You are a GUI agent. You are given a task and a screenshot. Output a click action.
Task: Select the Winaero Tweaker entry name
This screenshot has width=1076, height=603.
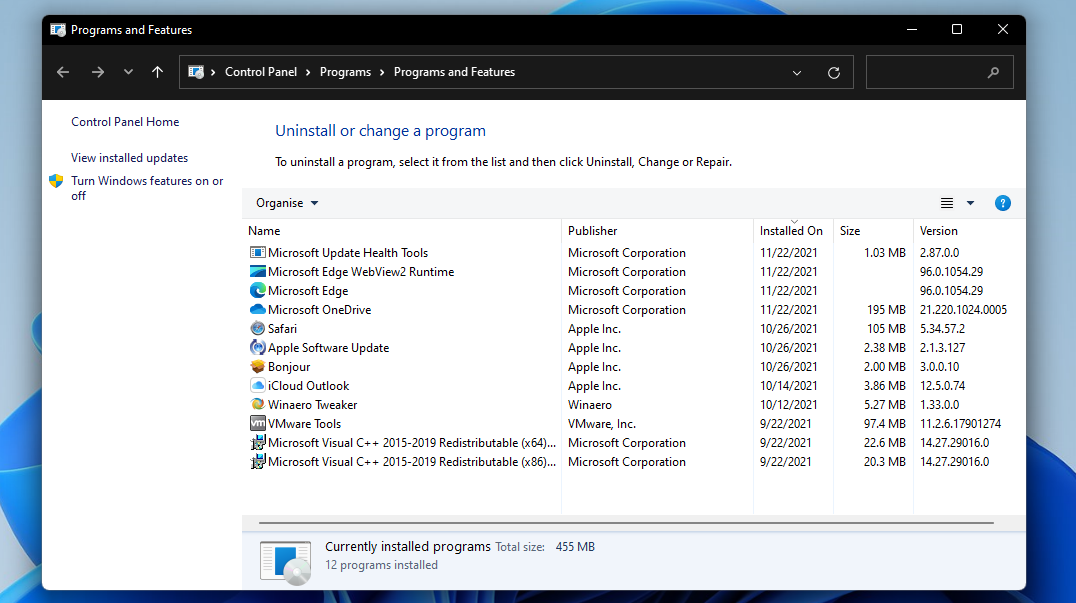click(x=313, y=405)
